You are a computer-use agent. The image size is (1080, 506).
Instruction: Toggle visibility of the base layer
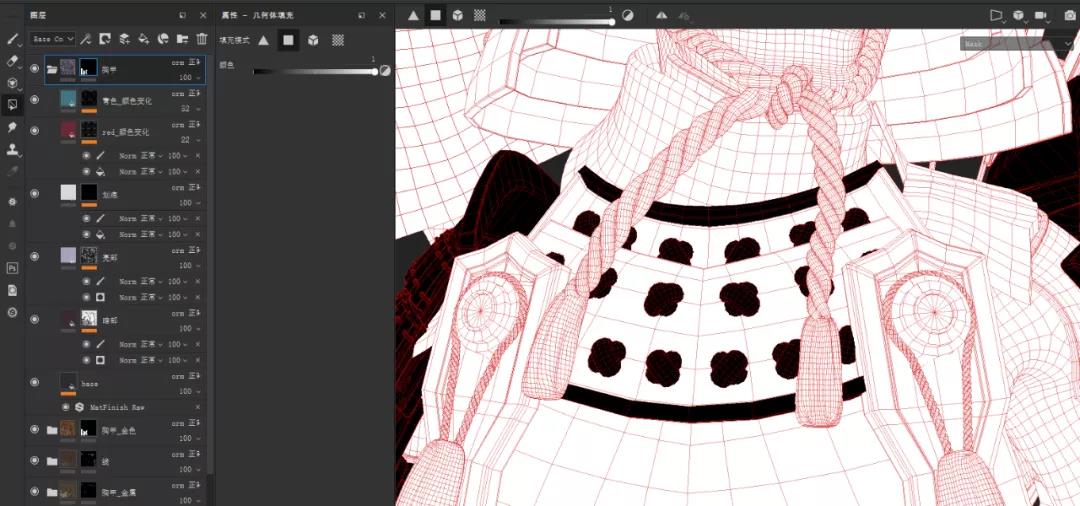(x=34, y=382)
